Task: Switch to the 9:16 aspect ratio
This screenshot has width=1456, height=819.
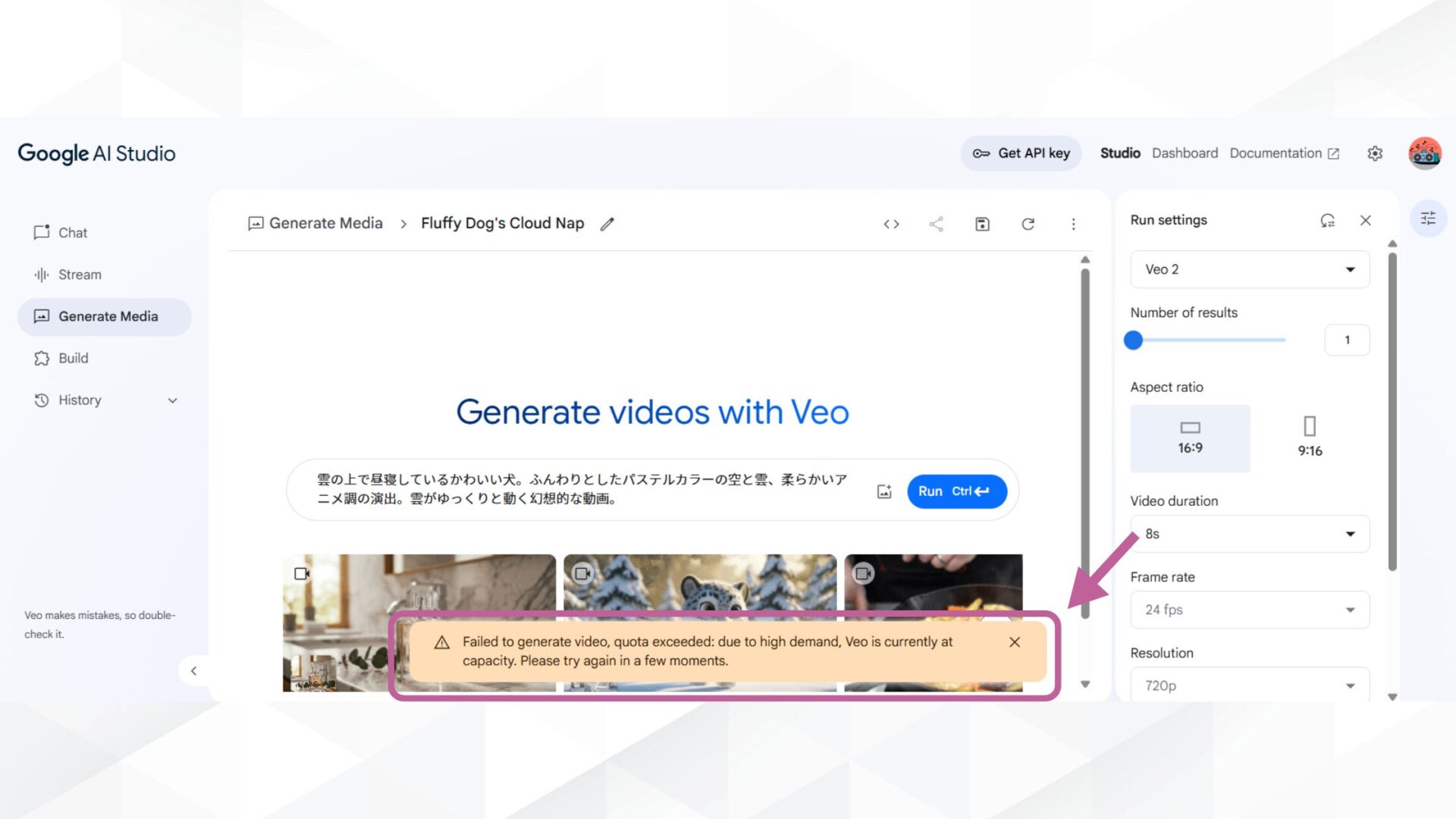Action: pos(1310,438)
